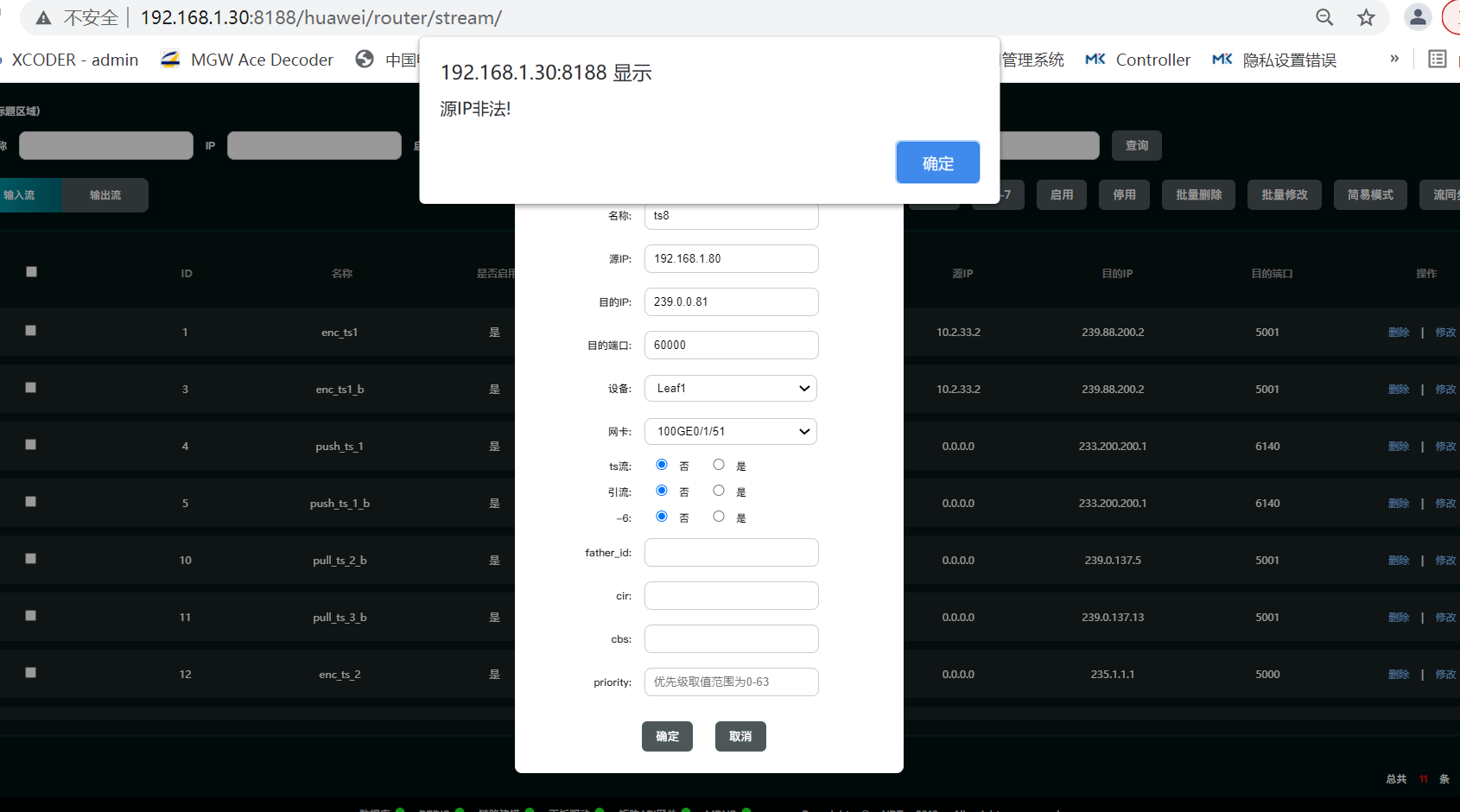Click 确定 on the 源IP非法 alert
Viewport: 1460px width, 812px height.
pos(937,162)
